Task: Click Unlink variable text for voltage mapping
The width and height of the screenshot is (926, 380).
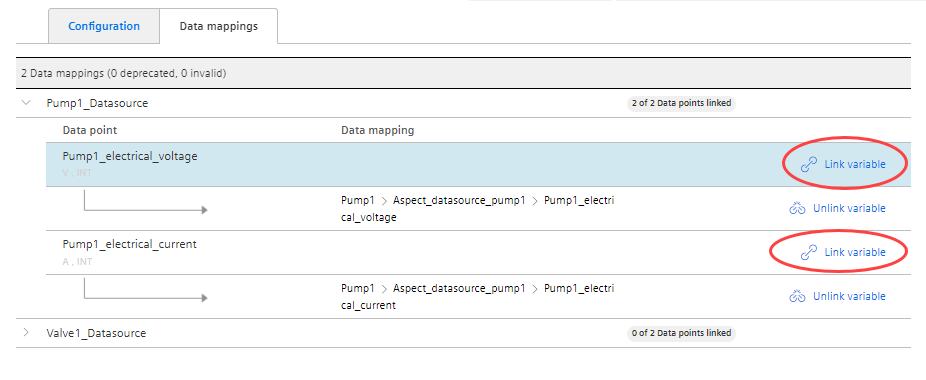Action: pos(849,208)
